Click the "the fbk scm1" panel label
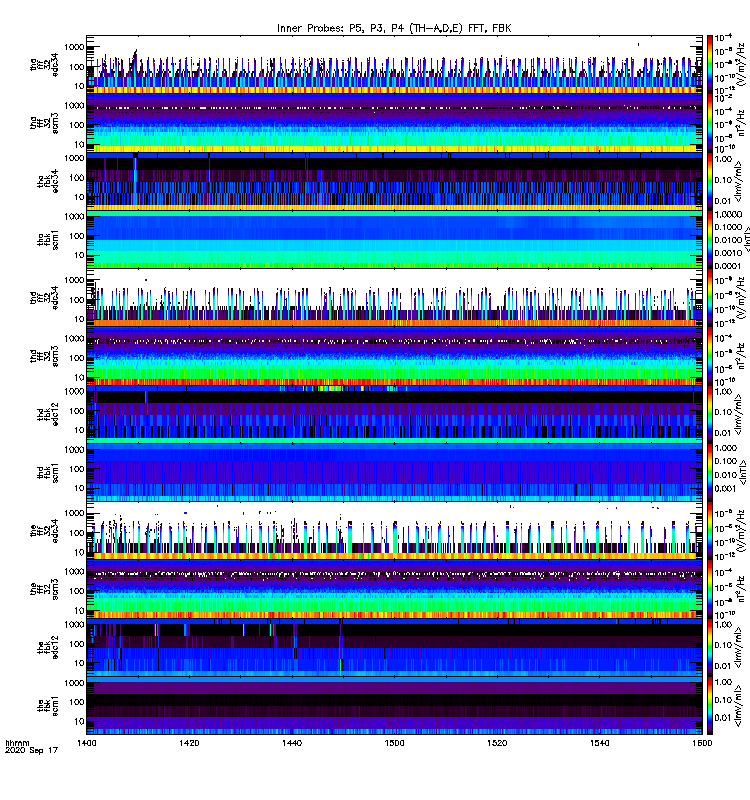Image resolution: width=750 pixels, height=800 pixels. [x=47, y=706]
